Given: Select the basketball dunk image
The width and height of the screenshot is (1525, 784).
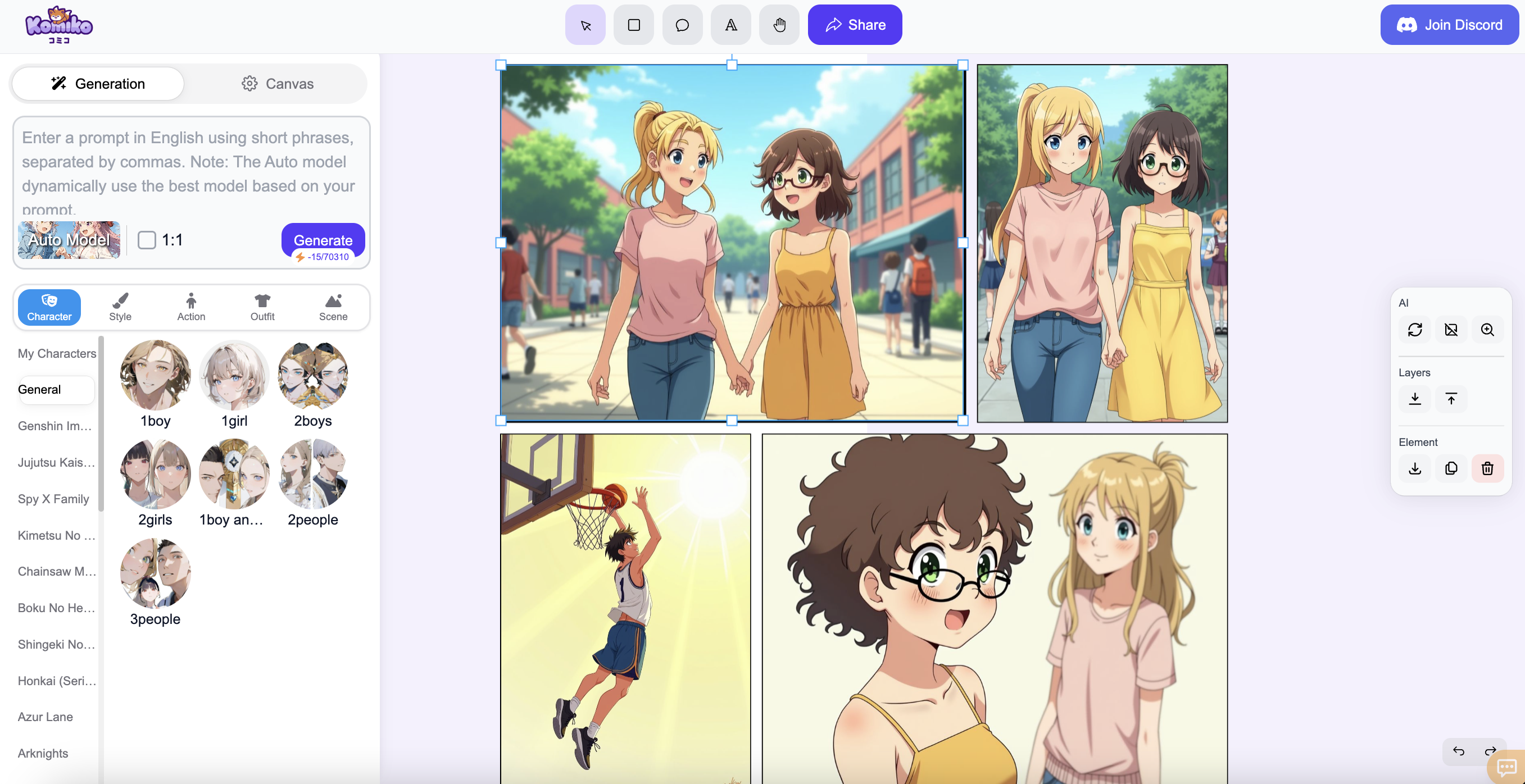Looking at the screenshot, I should click(625, 609).
